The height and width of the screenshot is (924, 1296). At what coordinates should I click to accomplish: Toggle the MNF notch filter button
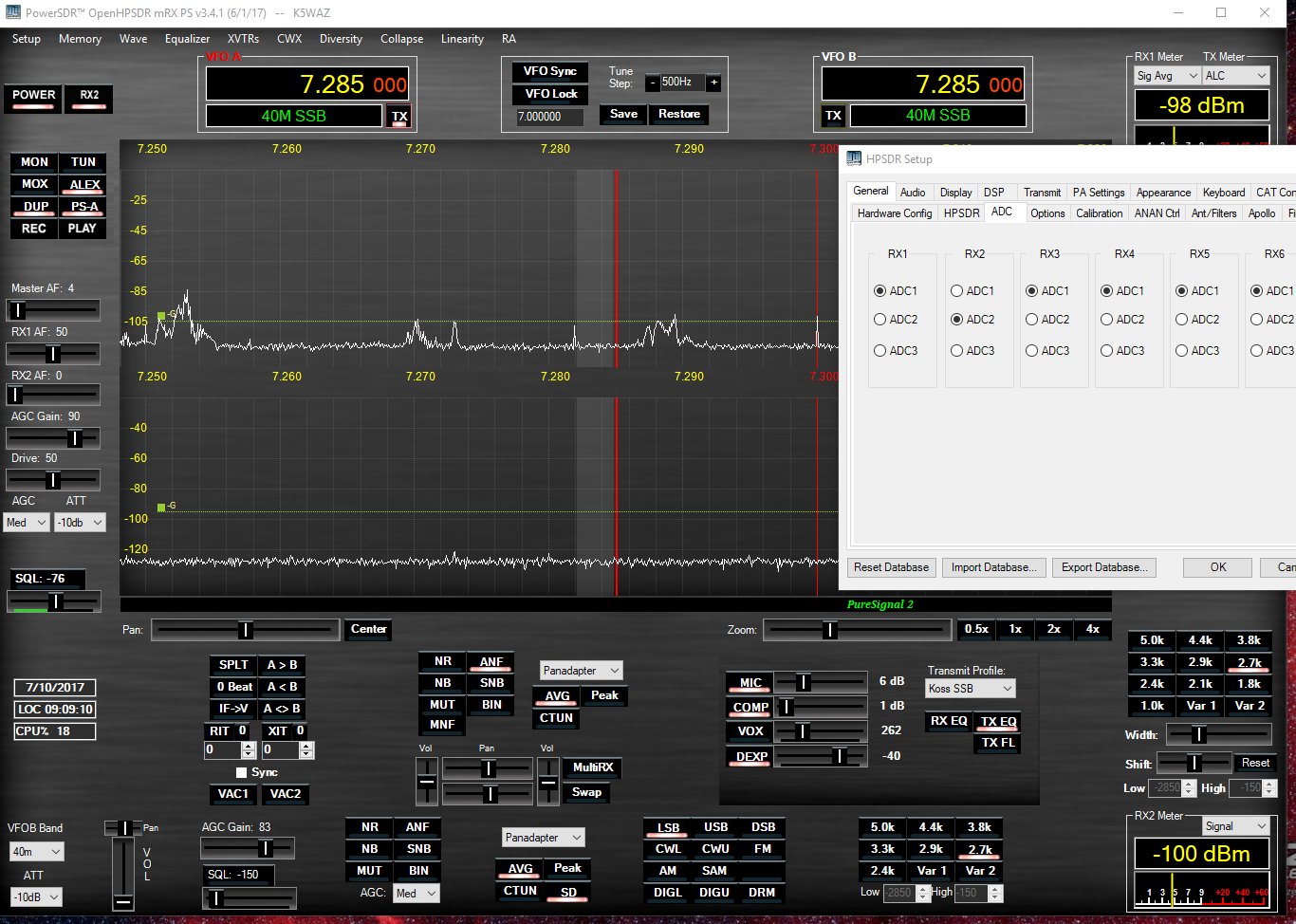coord(442,725)
